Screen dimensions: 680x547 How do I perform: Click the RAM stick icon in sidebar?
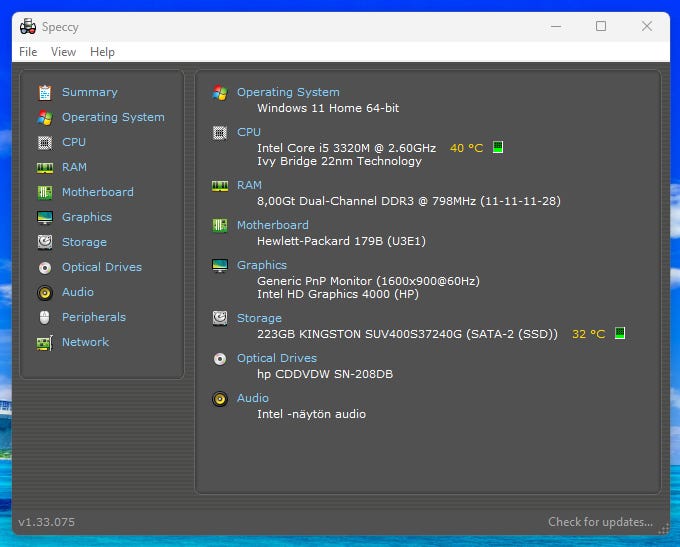45,167
